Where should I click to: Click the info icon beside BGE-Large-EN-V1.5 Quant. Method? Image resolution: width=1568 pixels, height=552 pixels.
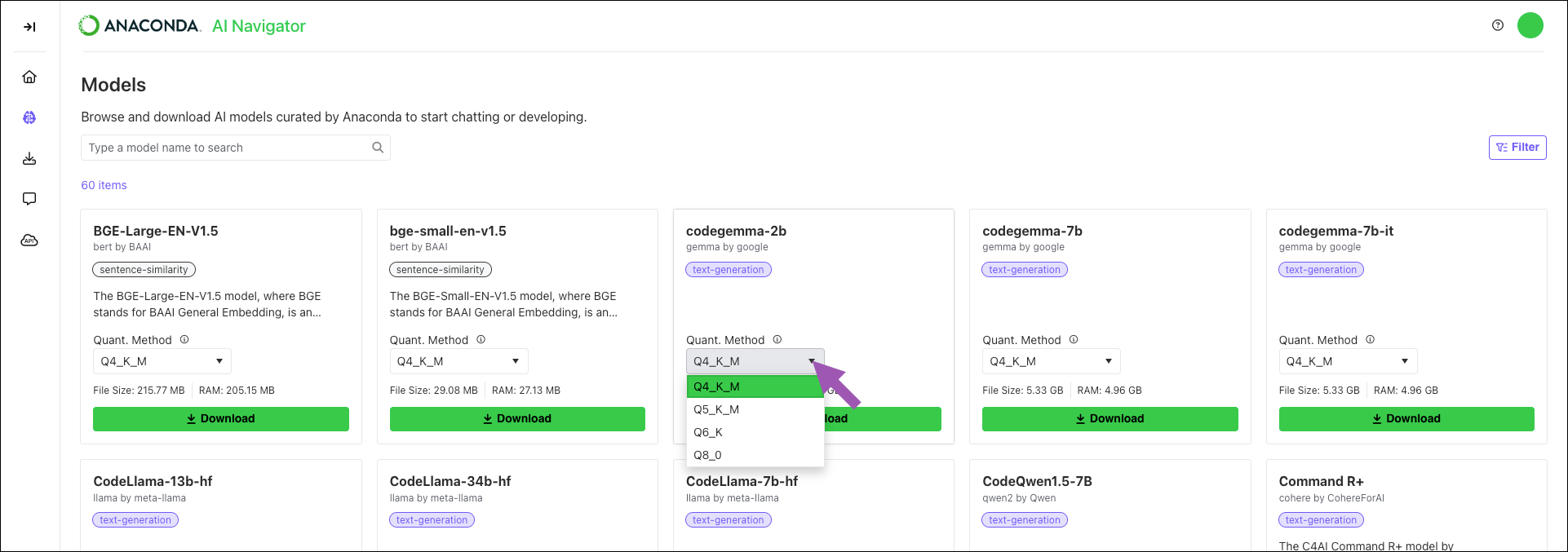coord(184,339)
